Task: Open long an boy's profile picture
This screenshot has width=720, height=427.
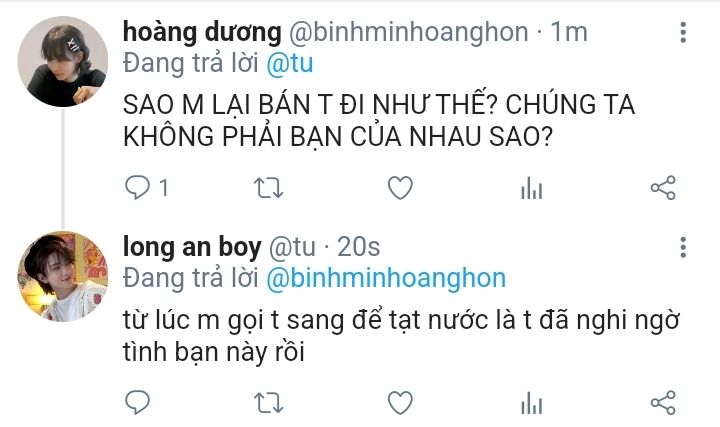Action: coord(62,276)
